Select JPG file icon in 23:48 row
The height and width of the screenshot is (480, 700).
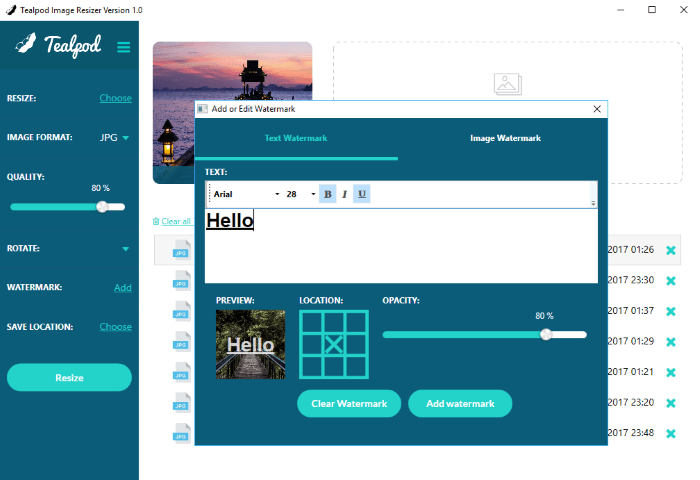tap(182, 433)
